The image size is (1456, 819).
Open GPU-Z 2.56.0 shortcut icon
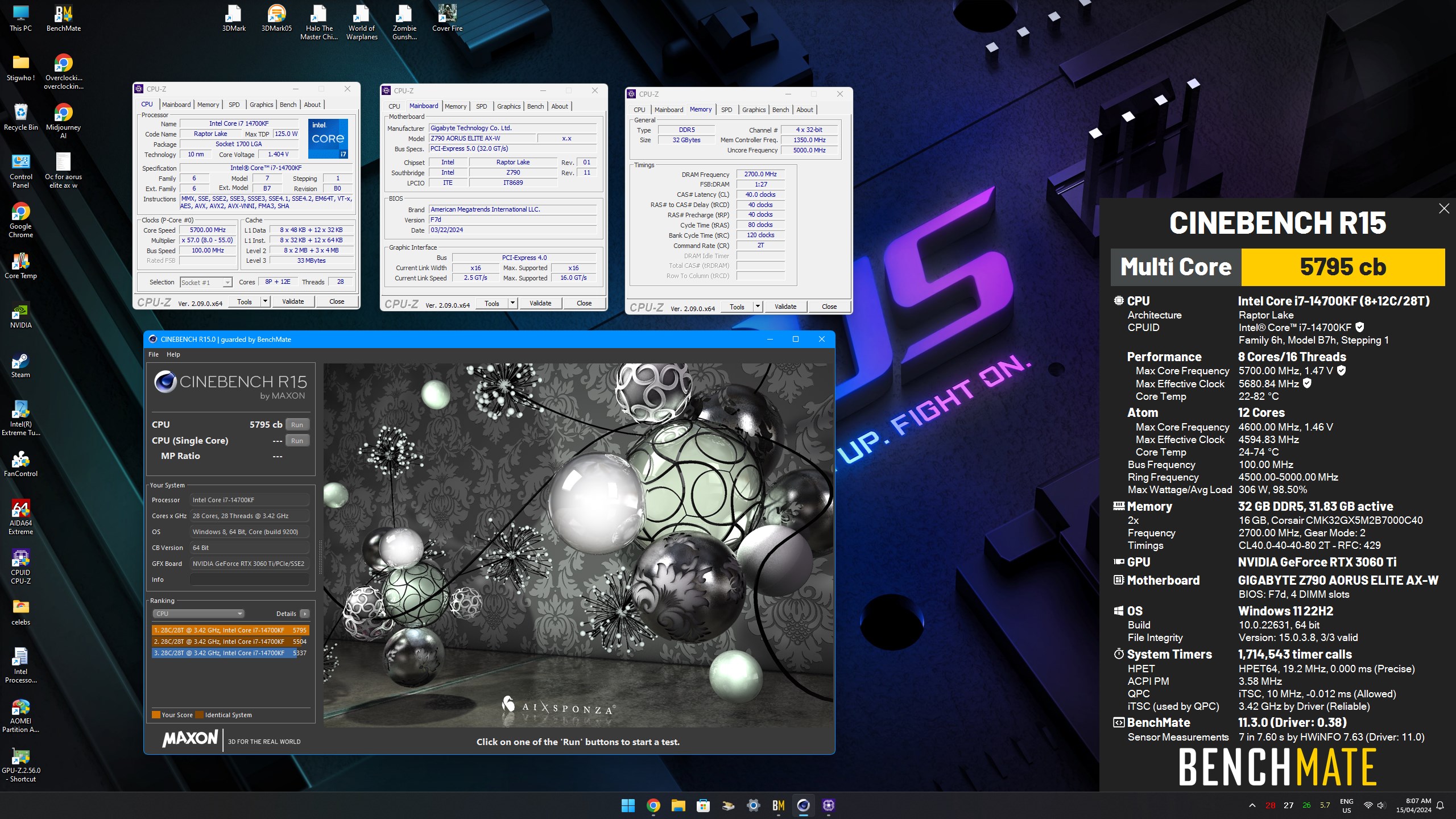pyautogui.click(x=20, y=765)
